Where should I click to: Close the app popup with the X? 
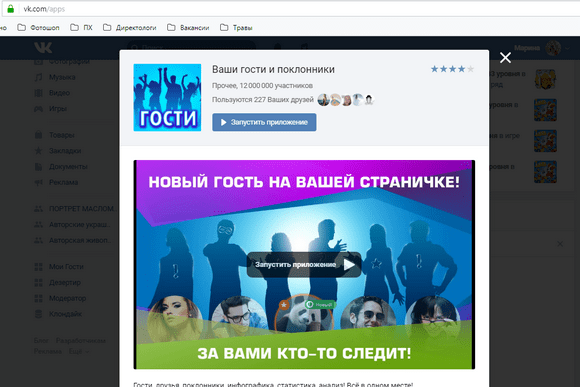[x=505, y=57]
